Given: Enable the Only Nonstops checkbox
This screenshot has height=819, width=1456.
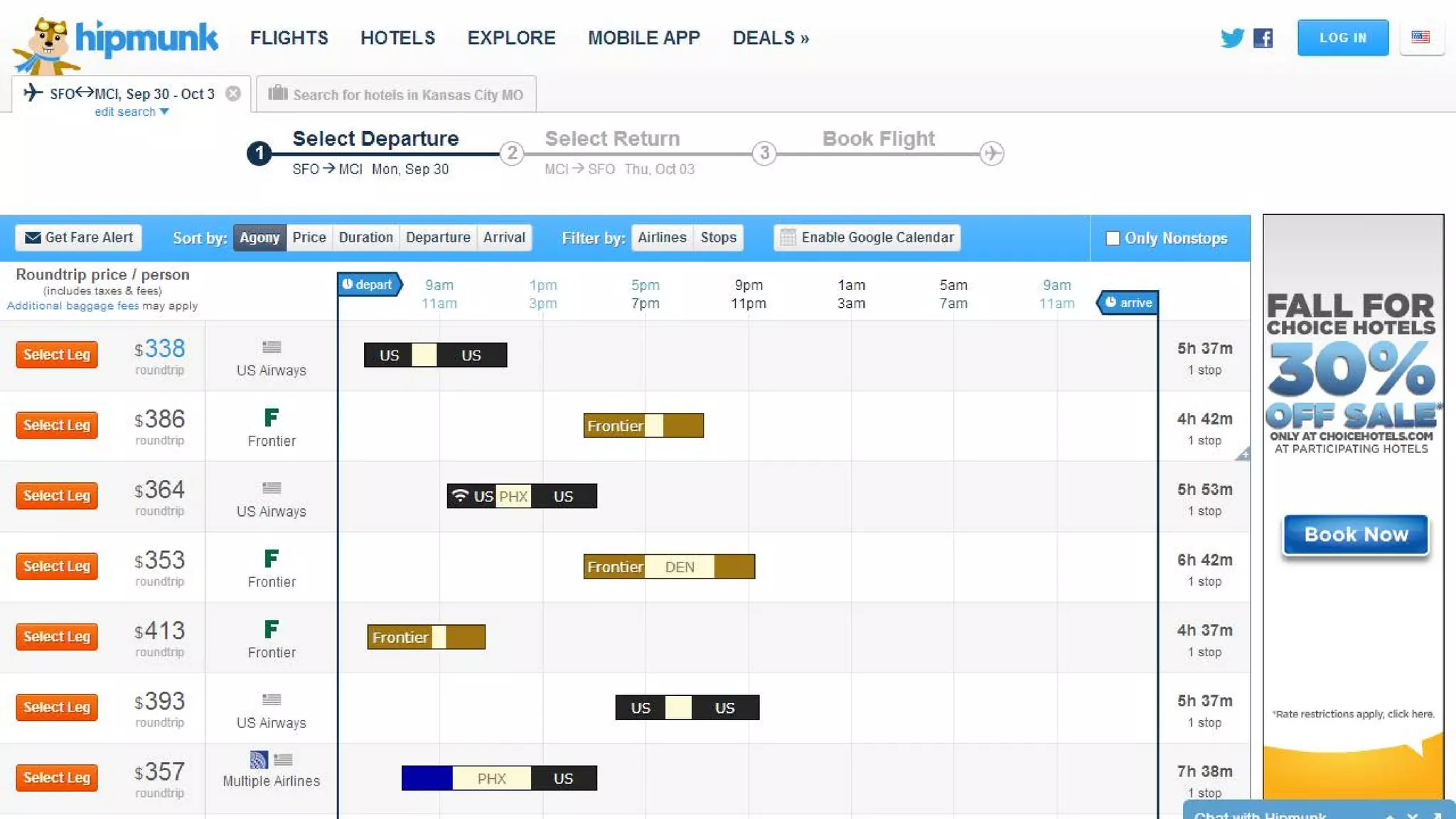Looking at the screenshot, I should (1113, 238).
